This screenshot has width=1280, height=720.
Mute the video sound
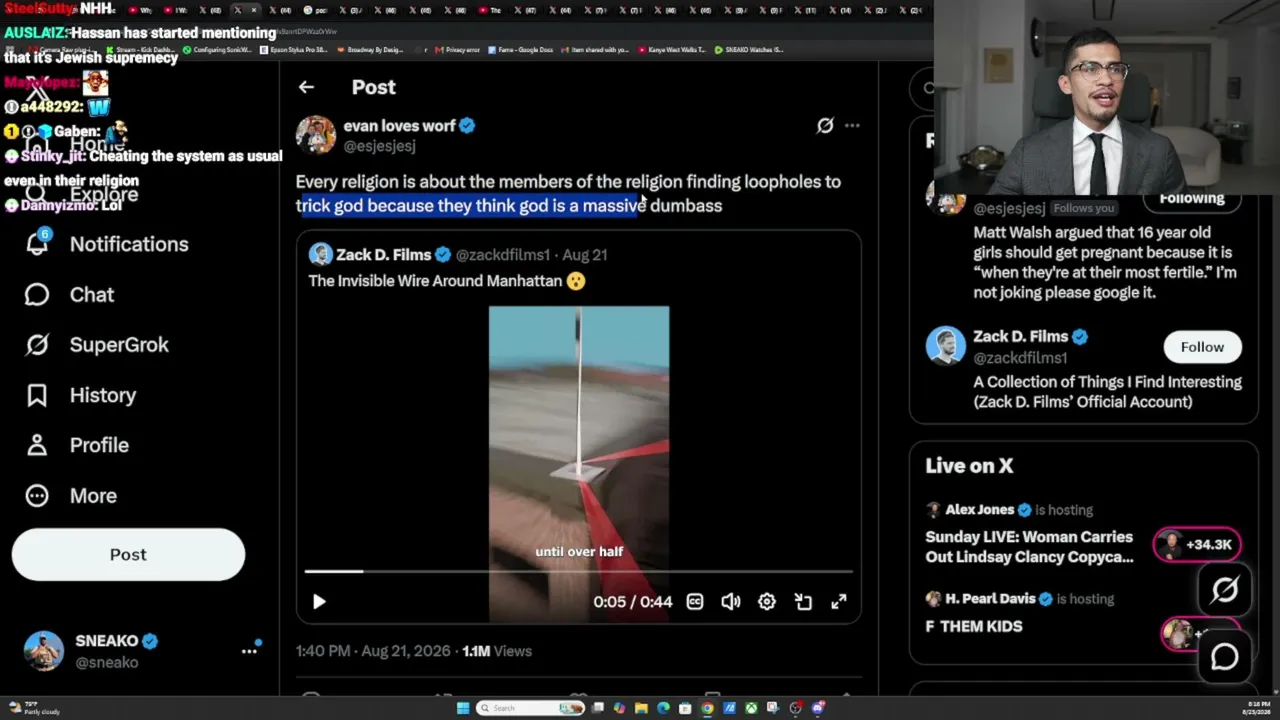731,601
